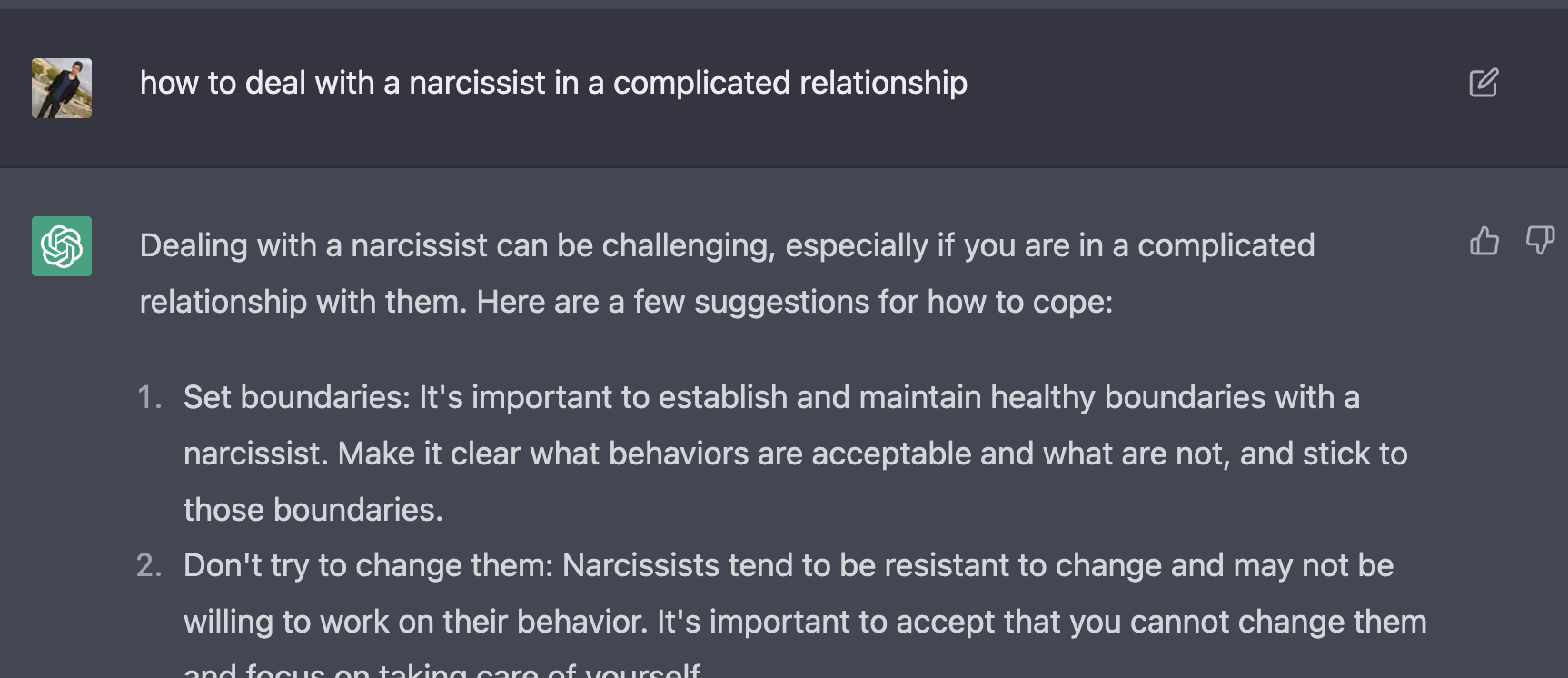This screenshot has height=678, width=1568.
Task: Click the user prompt about a narcissist
Action: pos(552,83)
